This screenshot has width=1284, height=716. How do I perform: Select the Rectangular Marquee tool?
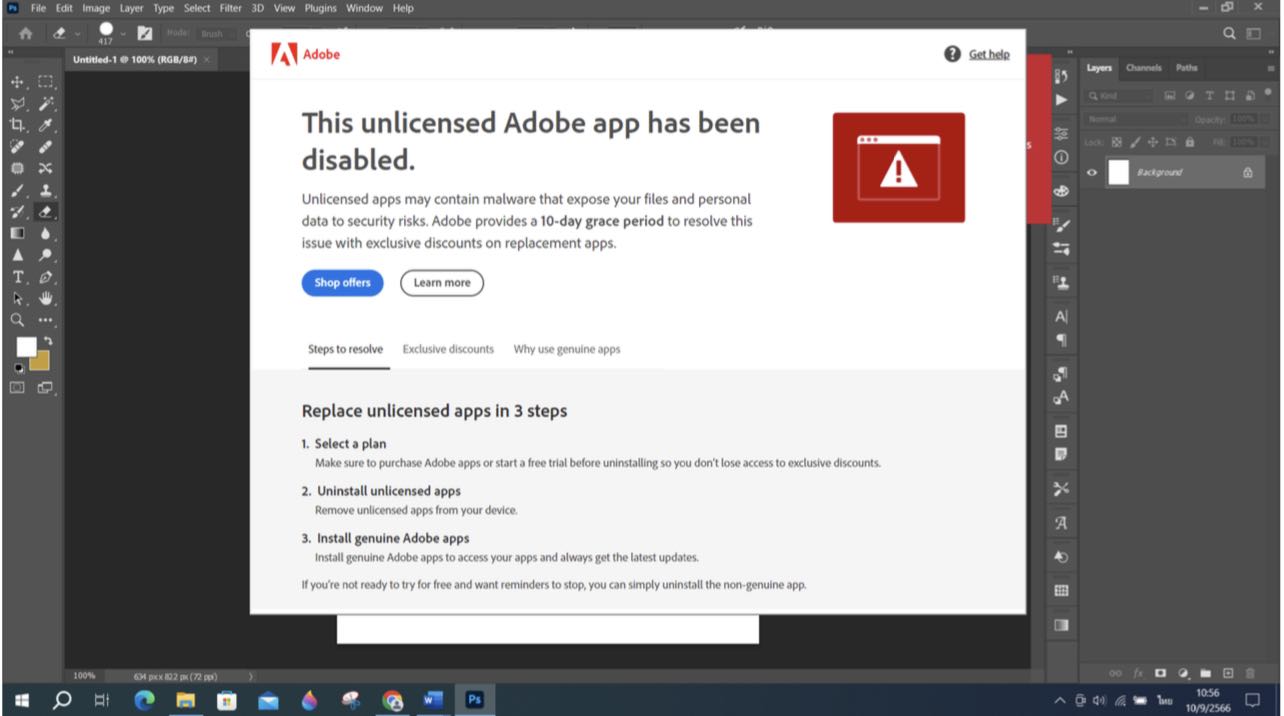coord(46,82)
